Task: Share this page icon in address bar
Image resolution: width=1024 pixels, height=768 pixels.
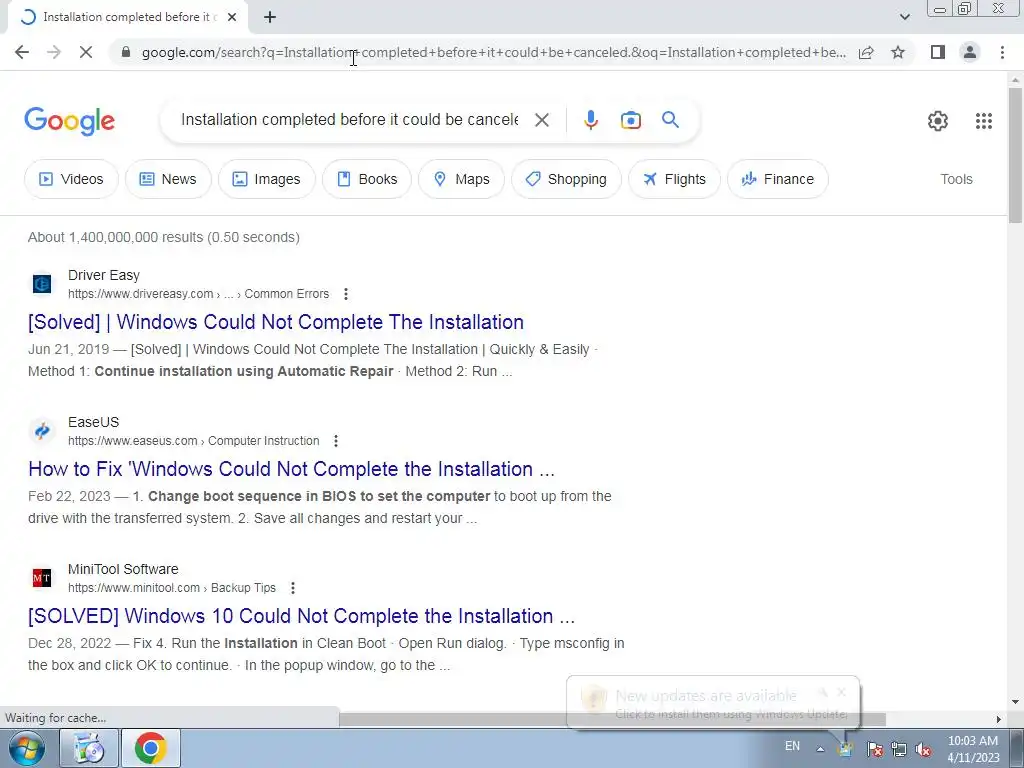Action: coord(866,52)
